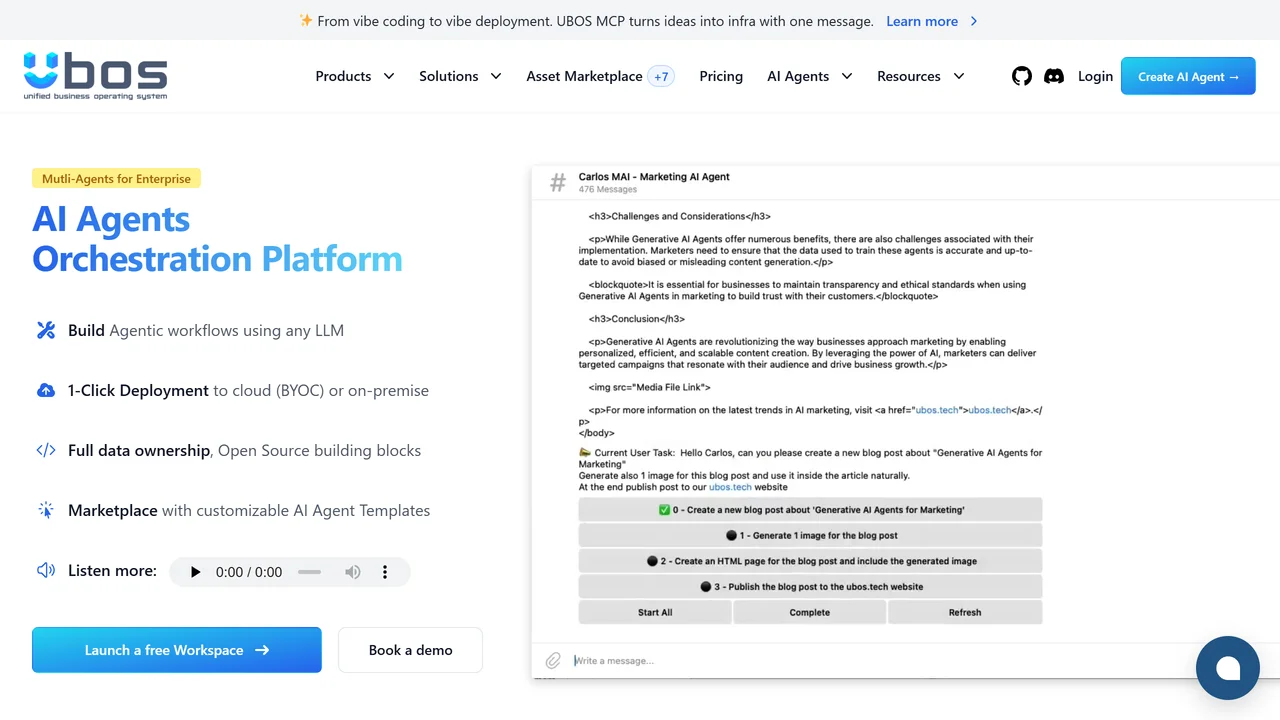Click the wrench icon beside Build
This screenshot has height=720, width=1280.
(x=46, y=330)
